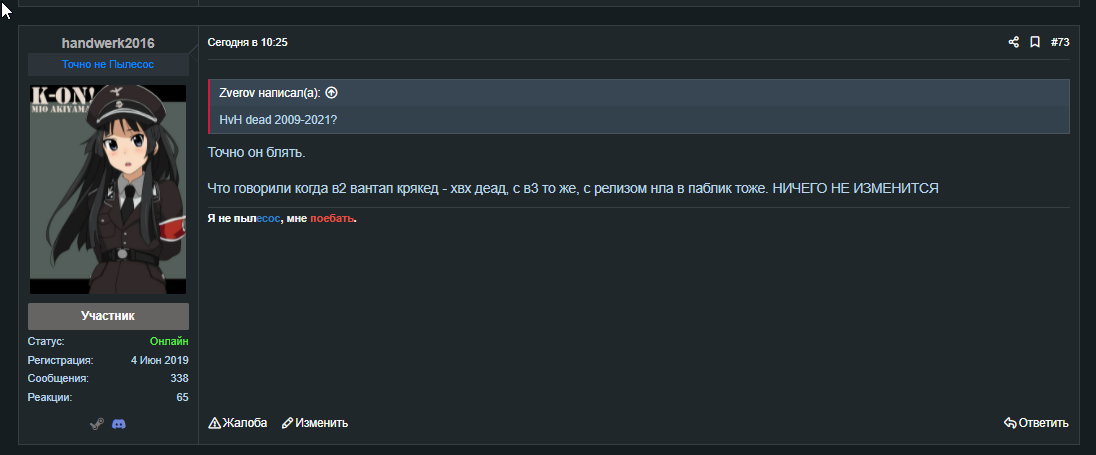
Task: Click the anime avatar image
Action: click(x=108, y=189)
